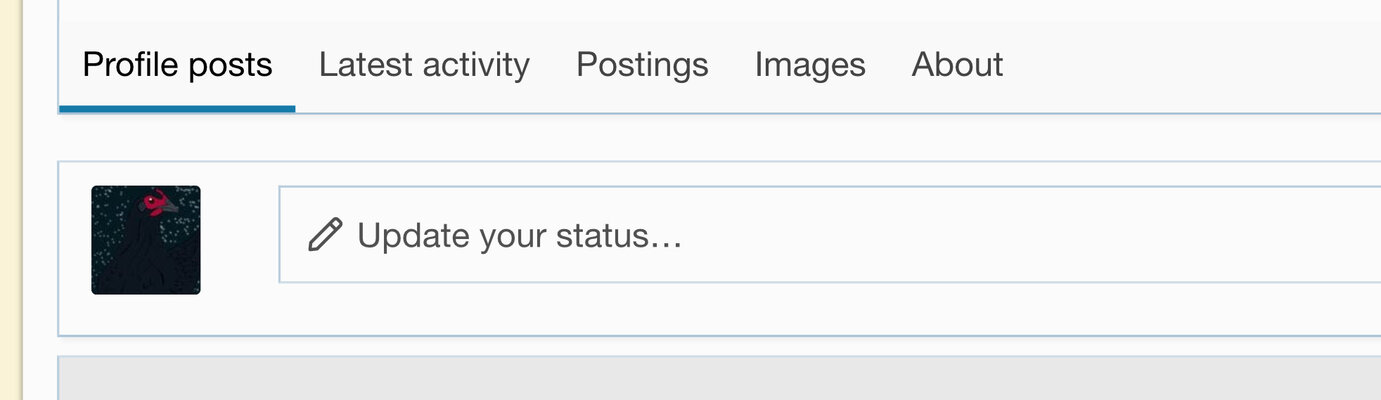View the user's latest activity
The width and height of the screenshot is (1381, 400).
pyautogui.click(x=424, y=65)
